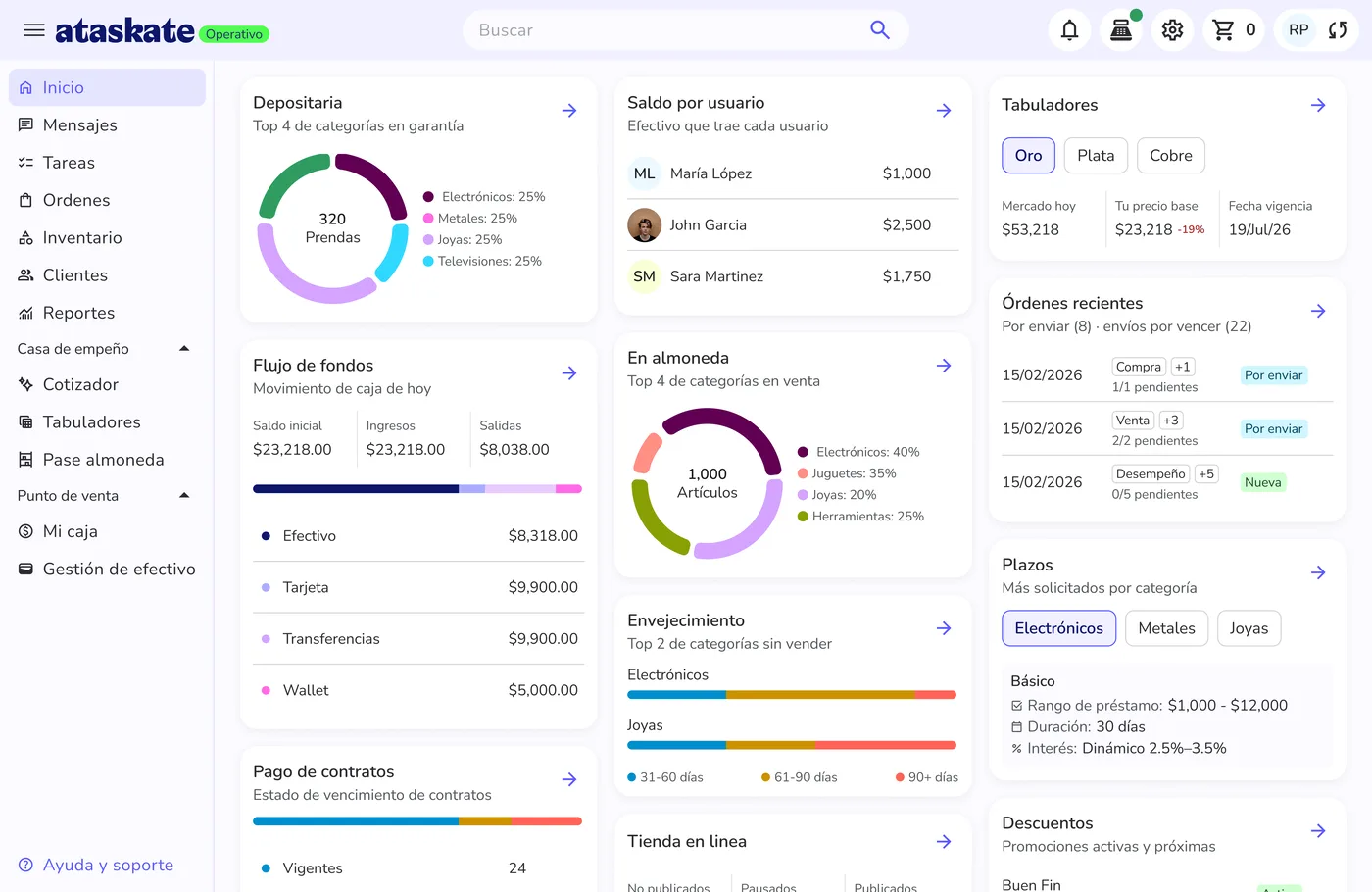This screenshot has height=892, width=1372.
Task: Collapse the Punto de venta section
Action: tap(184, 496)
